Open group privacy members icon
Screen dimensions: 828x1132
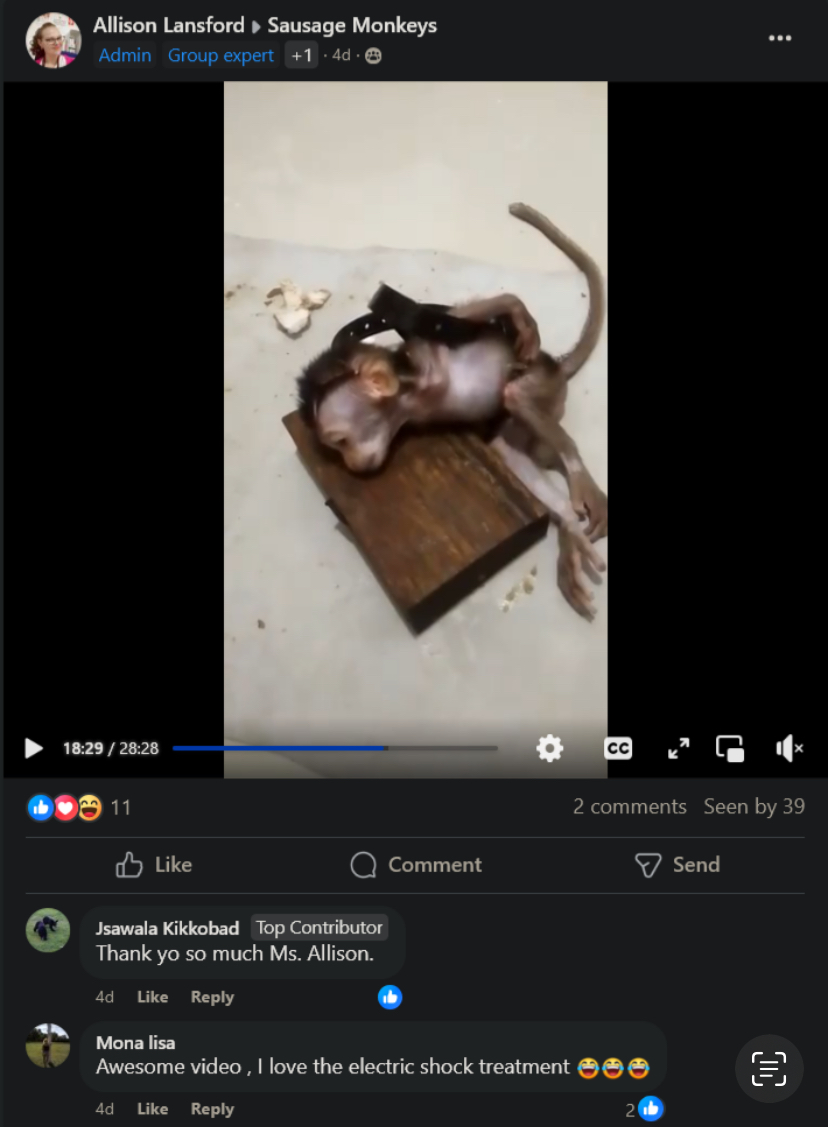click(373, 56)
